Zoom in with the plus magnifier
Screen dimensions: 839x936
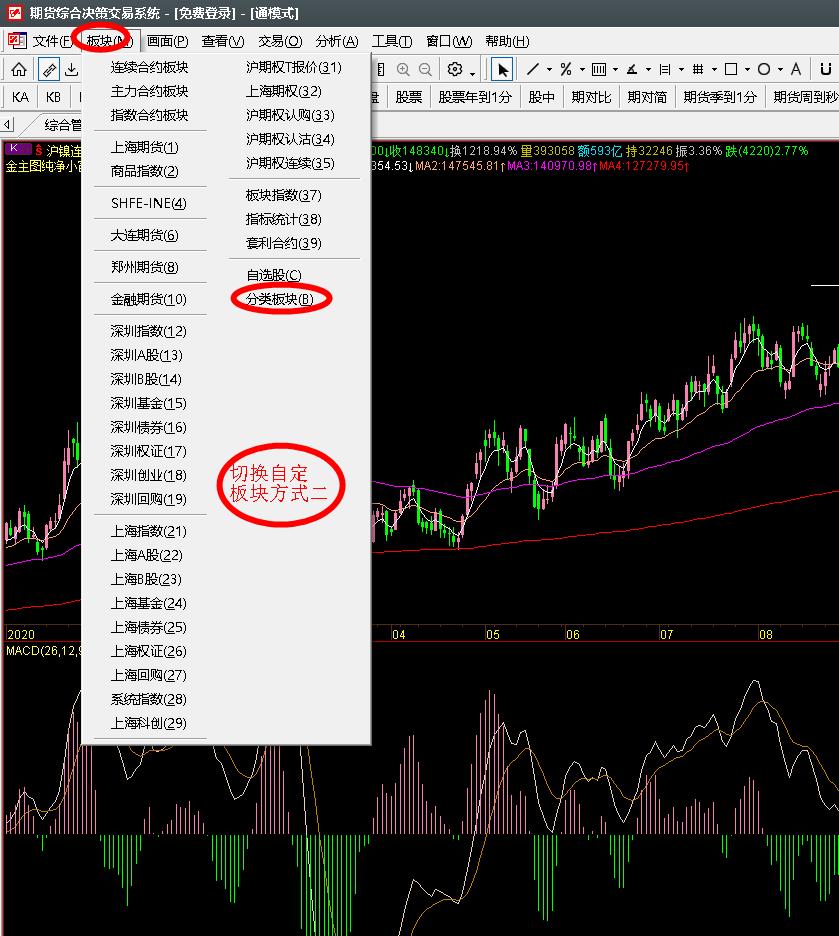(403, 70)
